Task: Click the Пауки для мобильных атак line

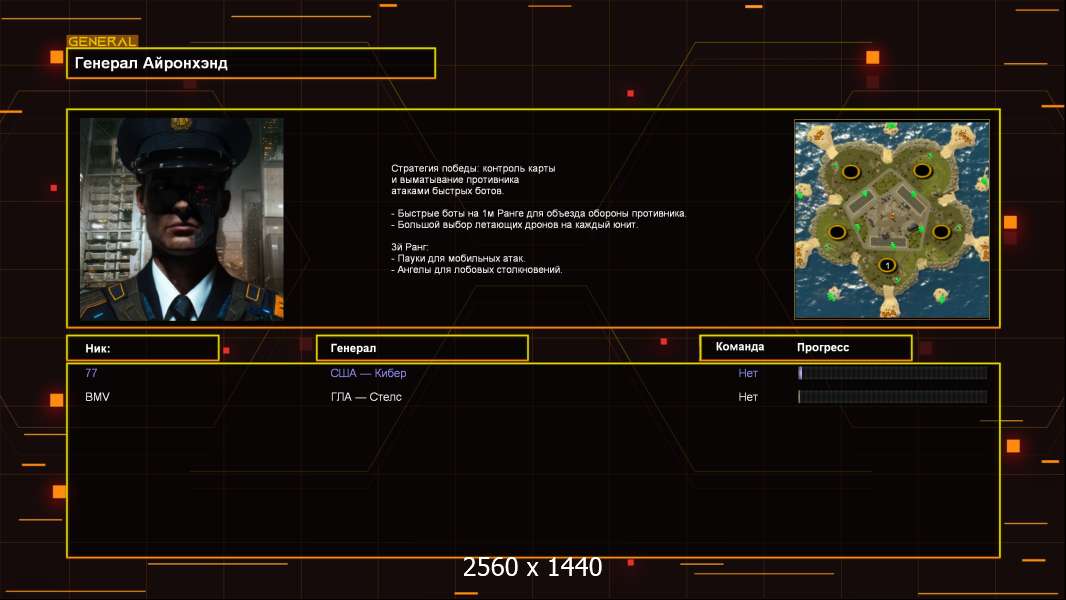Action: [x=458, y=258]
